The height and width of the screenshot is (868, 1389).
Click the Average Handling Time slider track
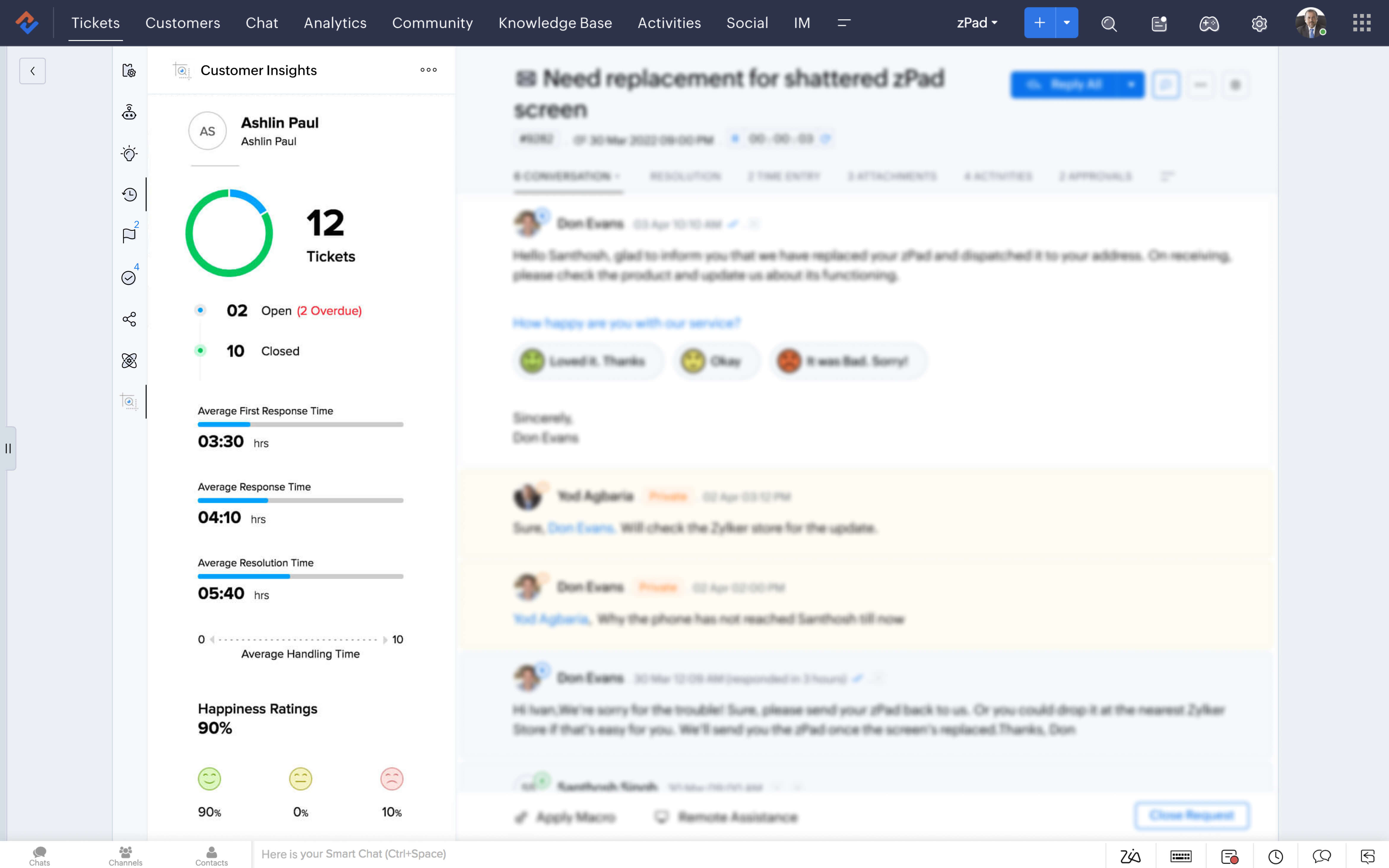point(299,640)
